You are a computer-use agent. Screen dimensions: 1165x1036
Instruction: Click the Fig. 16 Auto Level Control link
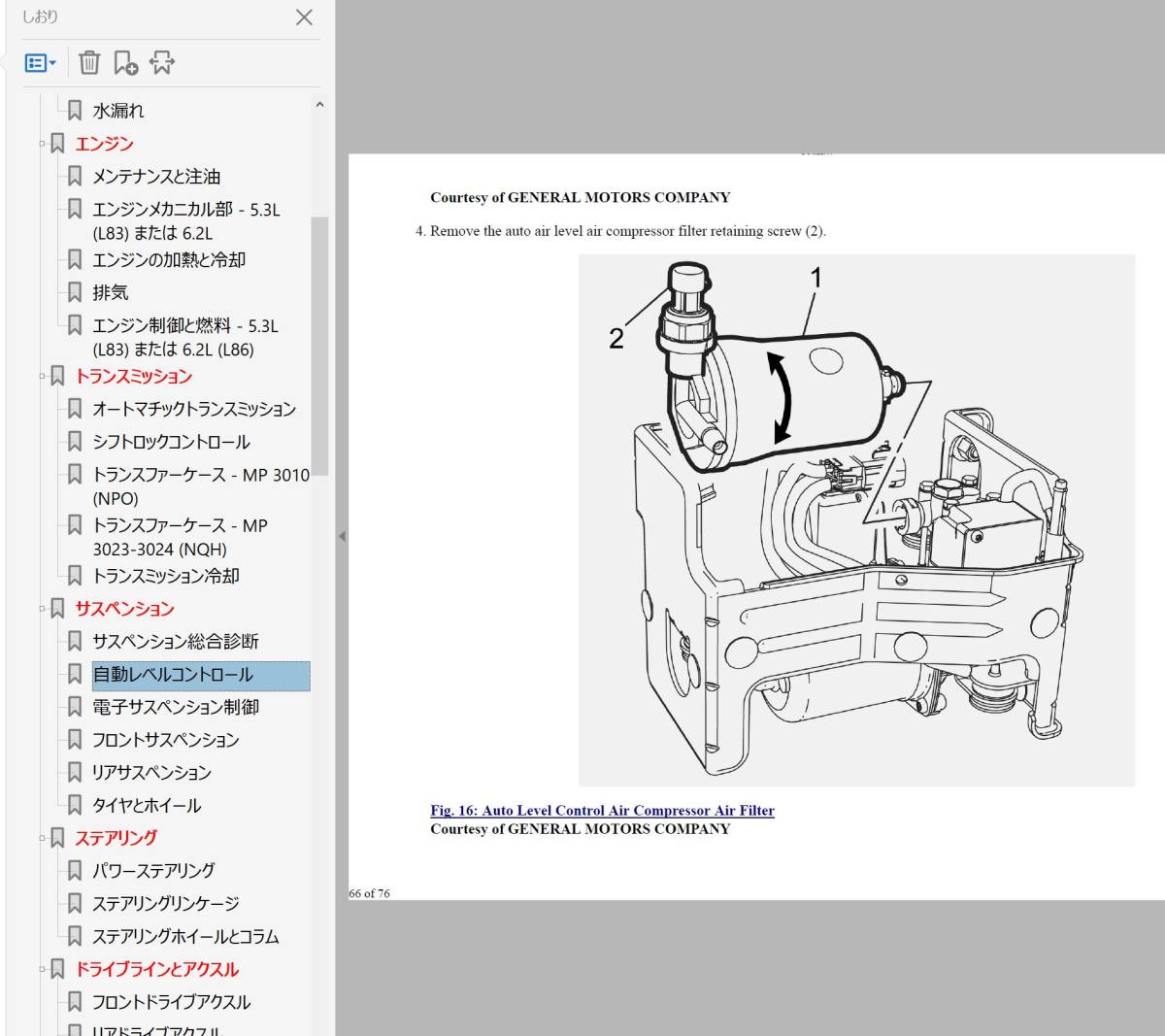click(602, 811)
